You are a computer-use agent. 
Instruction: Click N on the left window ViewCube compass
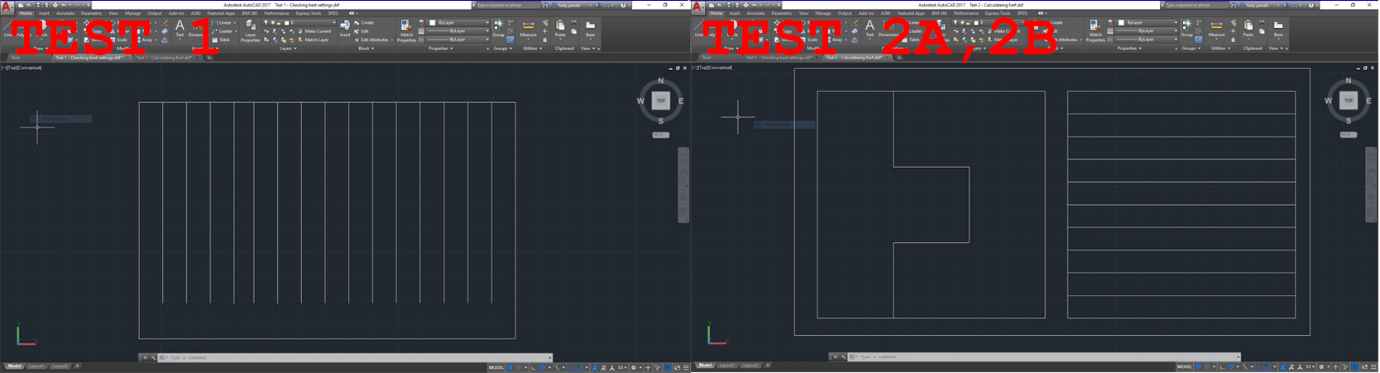click(x=660, y=82)
